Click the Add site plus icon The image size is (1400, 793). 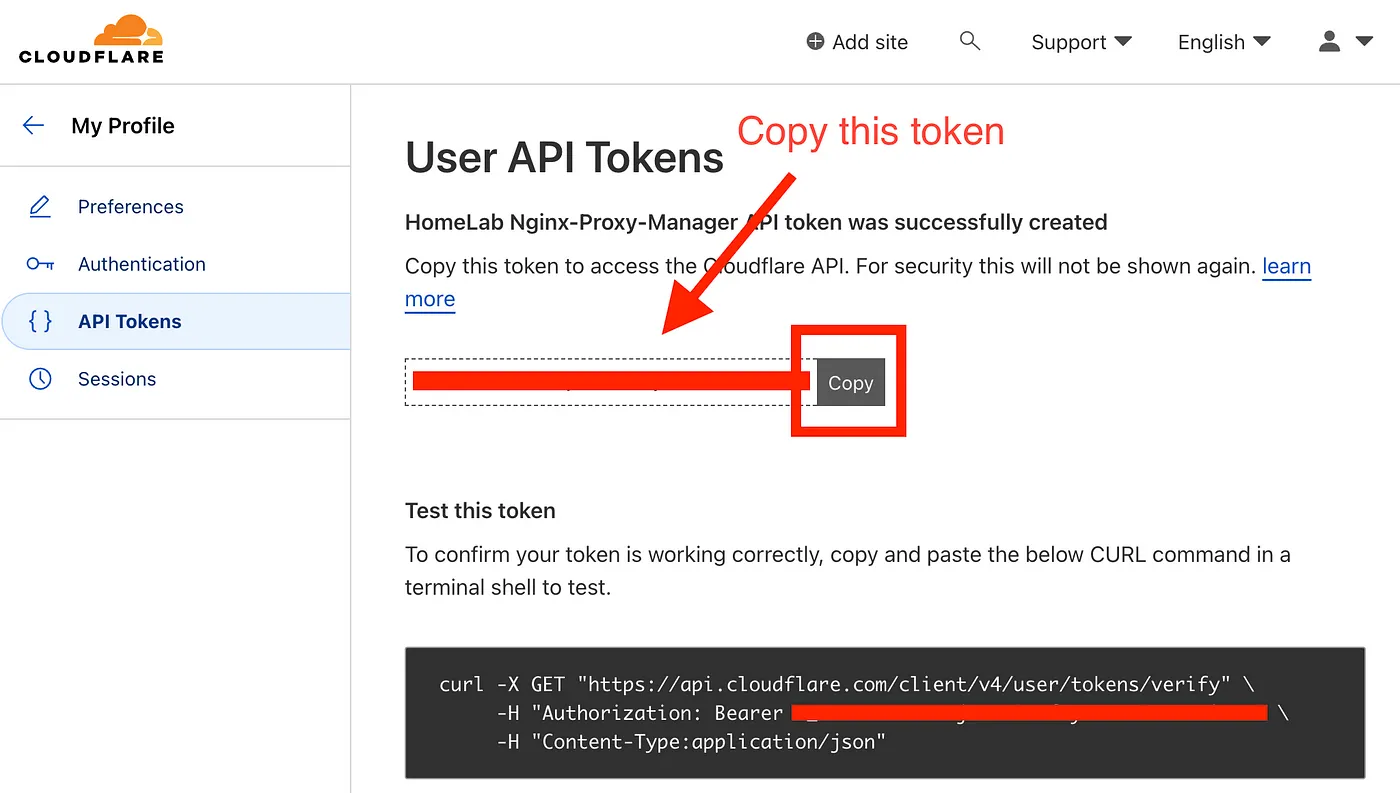coord(816,42)
